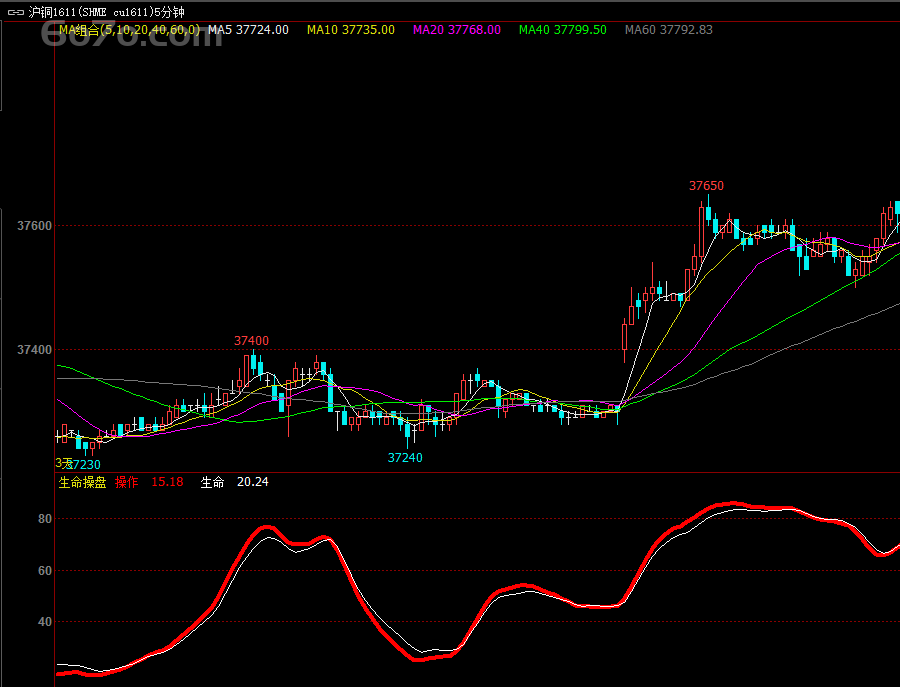Click the 37600 price axis label
This screenshot has height=687, width=900.
(34, 226)
